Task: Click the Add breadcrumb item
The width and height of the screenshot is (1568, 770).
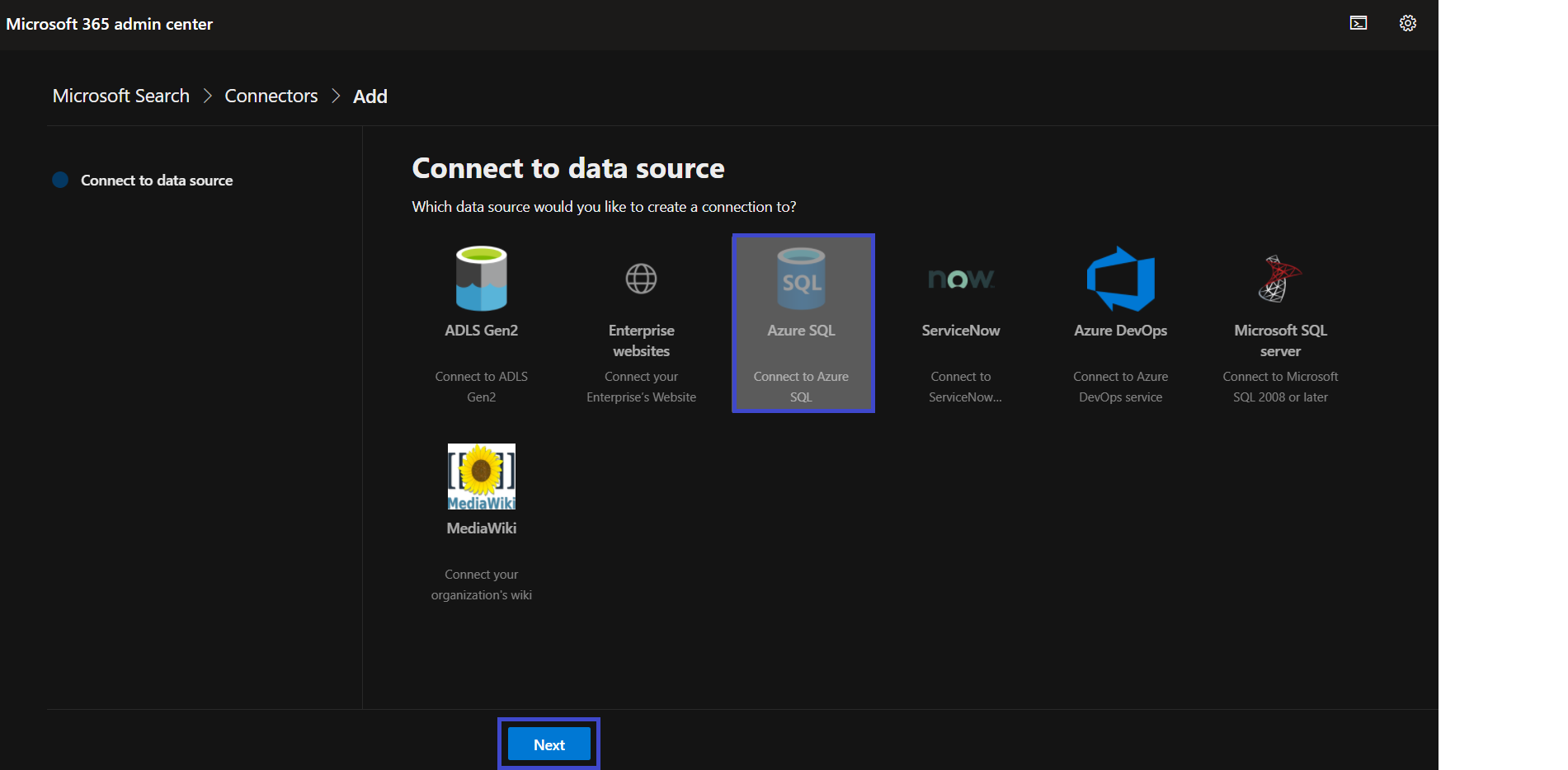Action: pos(370,96)
